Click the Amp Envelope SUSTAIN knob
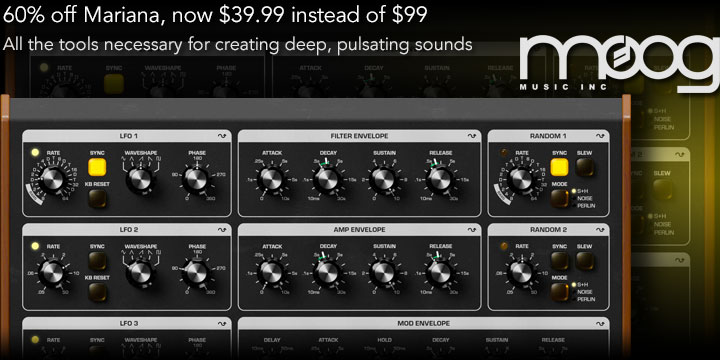The width and height of the screenshot is (720, 360). 384,273
